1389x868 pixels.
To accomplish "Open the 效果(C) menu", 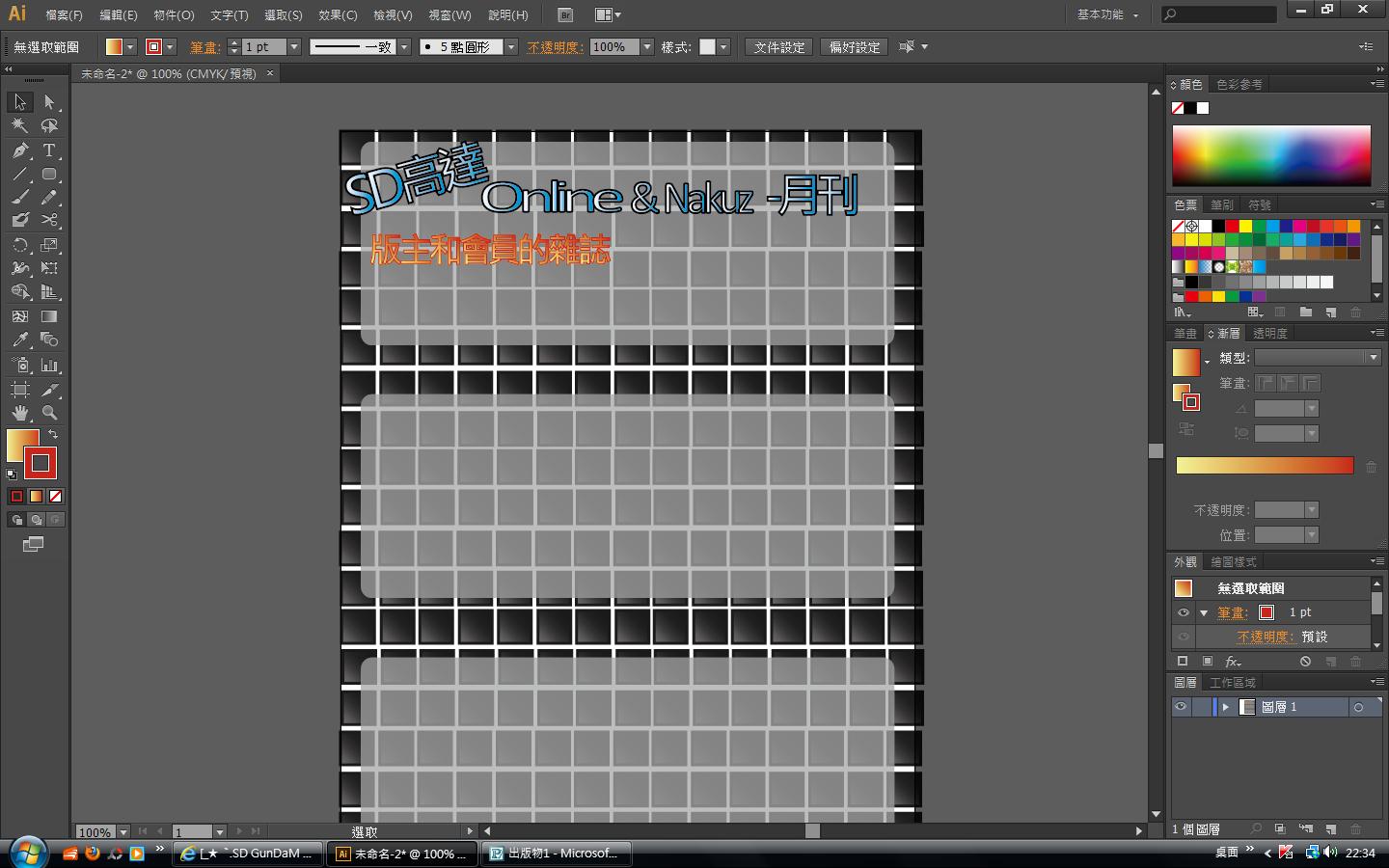I will (x=338, y=15).
